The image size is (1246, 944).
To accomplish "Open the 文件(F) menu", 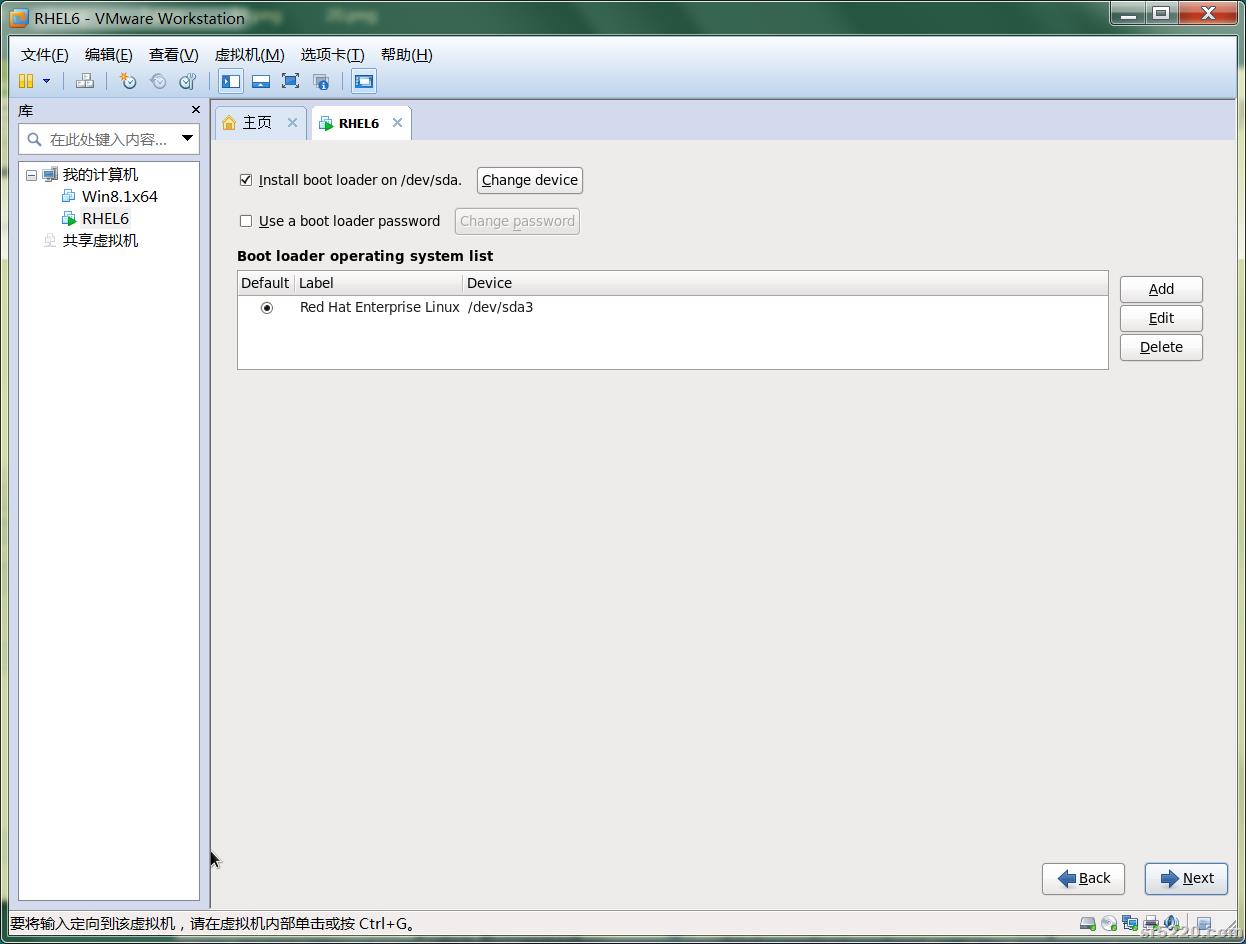I will [45, 55].
